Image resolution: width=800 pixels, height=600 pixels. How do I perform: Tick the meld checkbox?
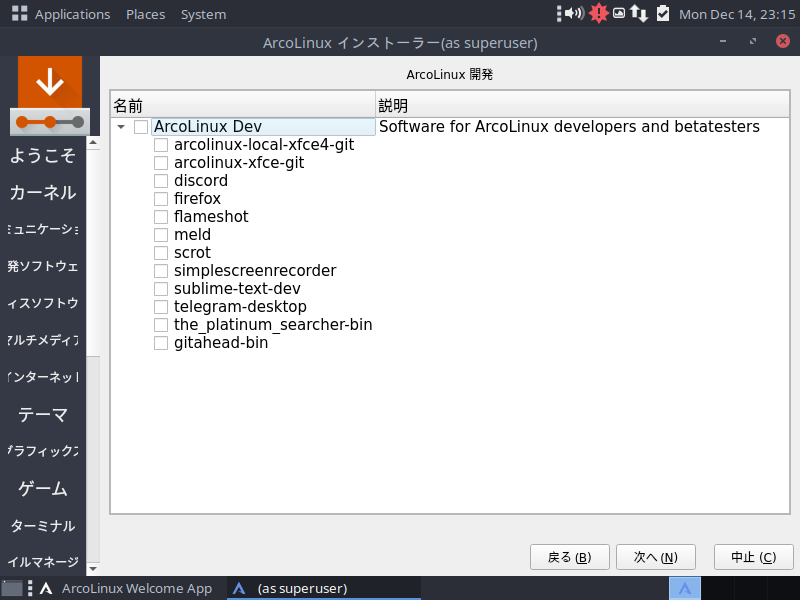pos(161,235)
